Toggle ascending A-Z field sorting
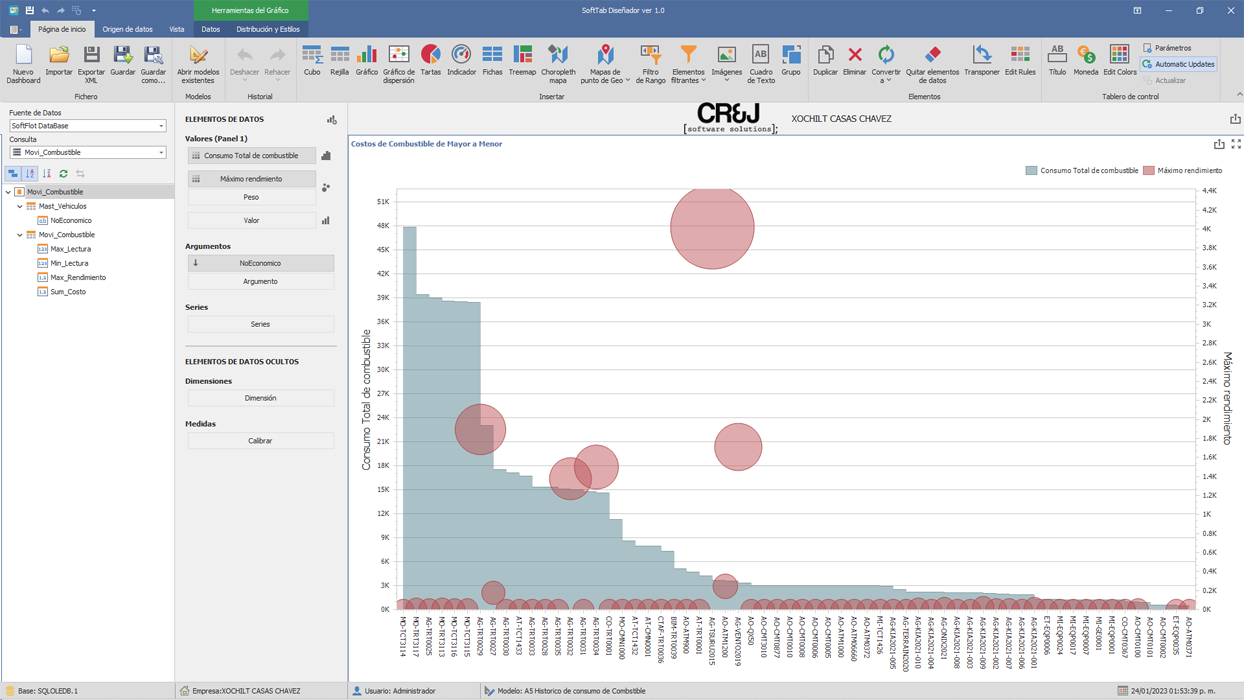This screenshot has width=1244, height=700. point(30,174)
